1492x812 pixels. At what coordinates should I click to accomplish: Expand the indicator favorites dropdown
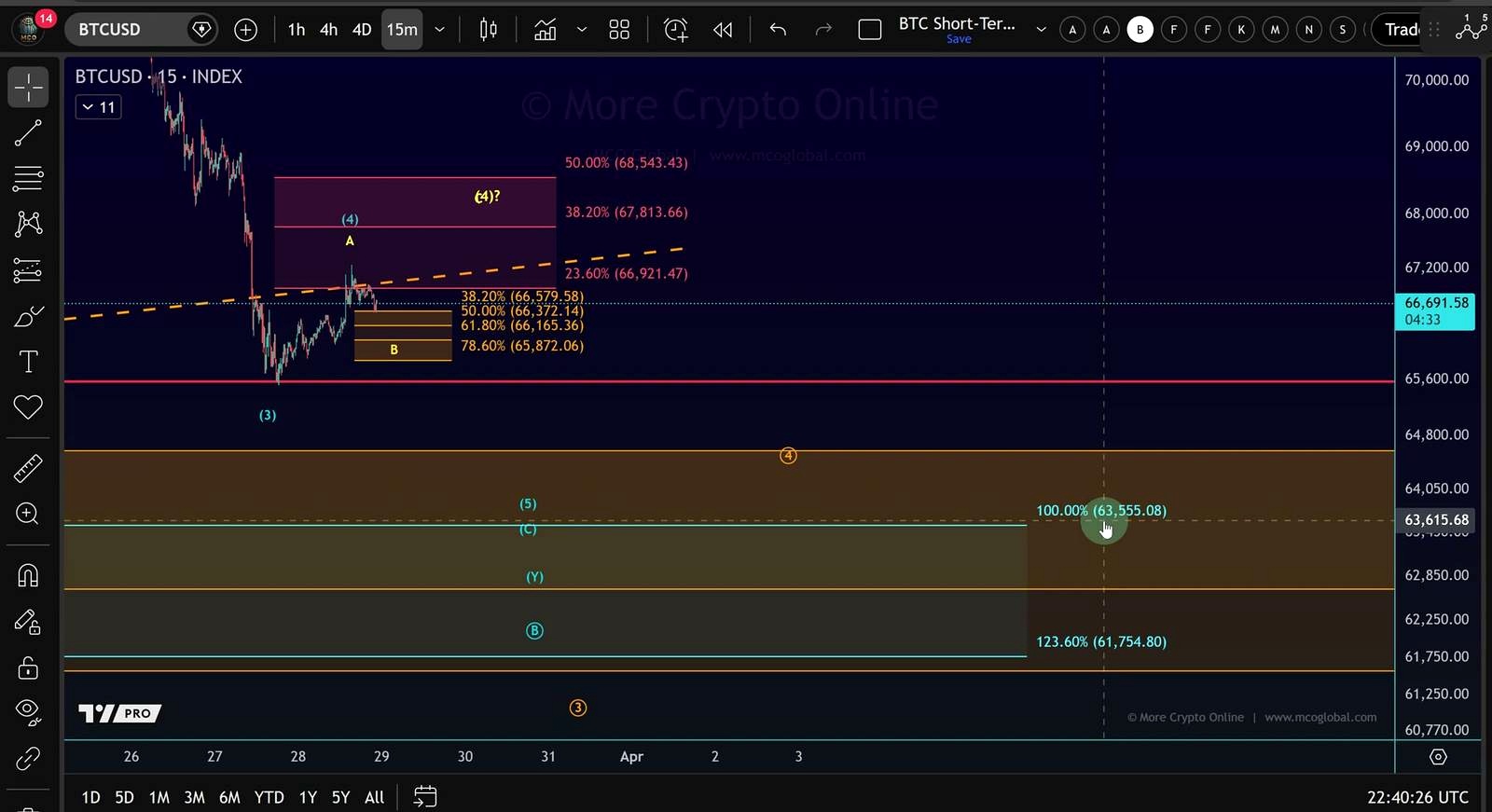coord(582,30)
